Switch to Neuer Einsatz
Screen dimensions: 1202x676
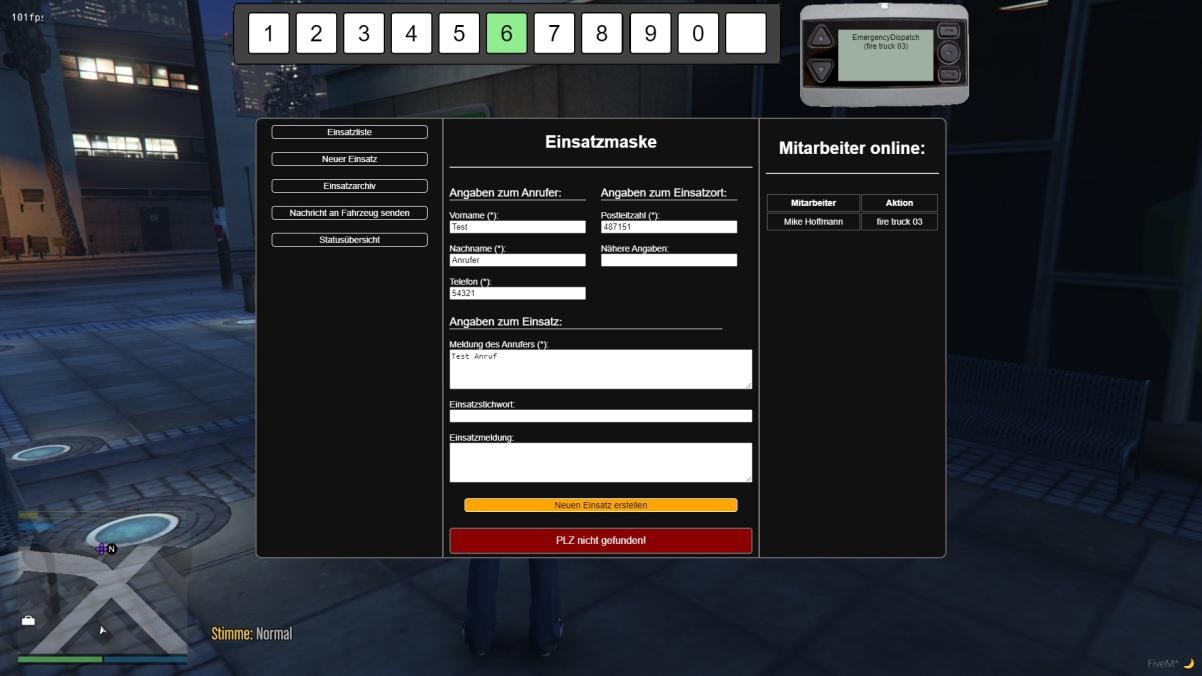348,158
